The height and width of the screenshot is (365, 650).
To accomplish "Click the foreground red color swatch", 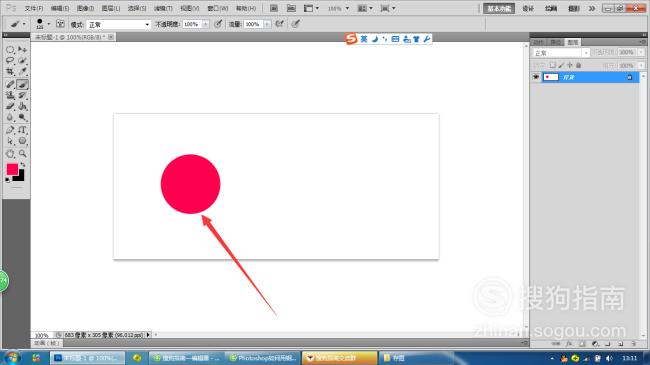I will (11, 169).
